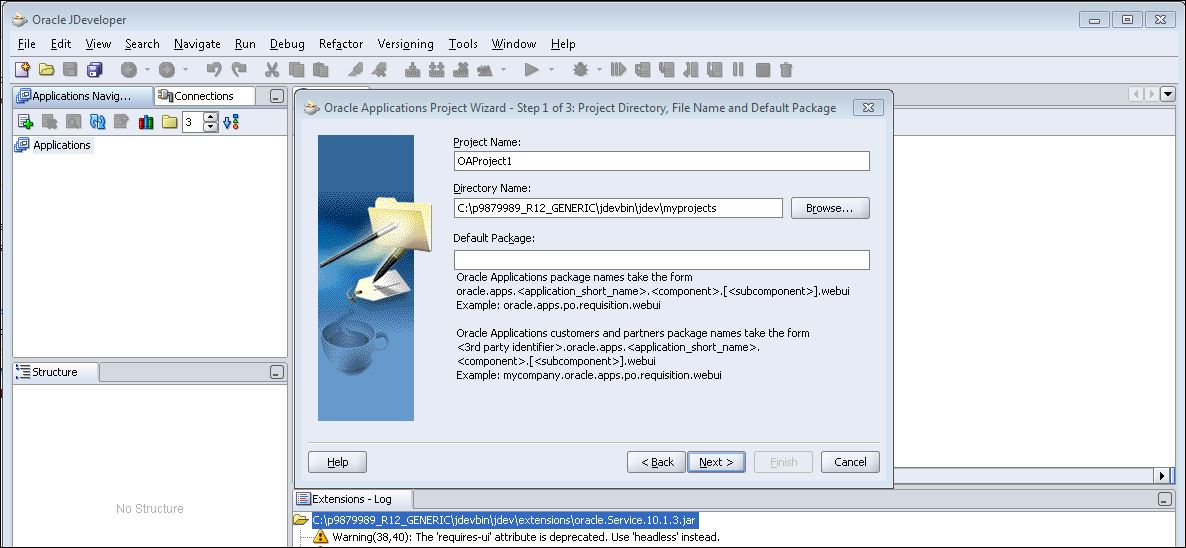Screen dimensions: 1186x548
Task: Click the Back navigation arrow icon
Action: pyautogui.click(x=129, y=70)
